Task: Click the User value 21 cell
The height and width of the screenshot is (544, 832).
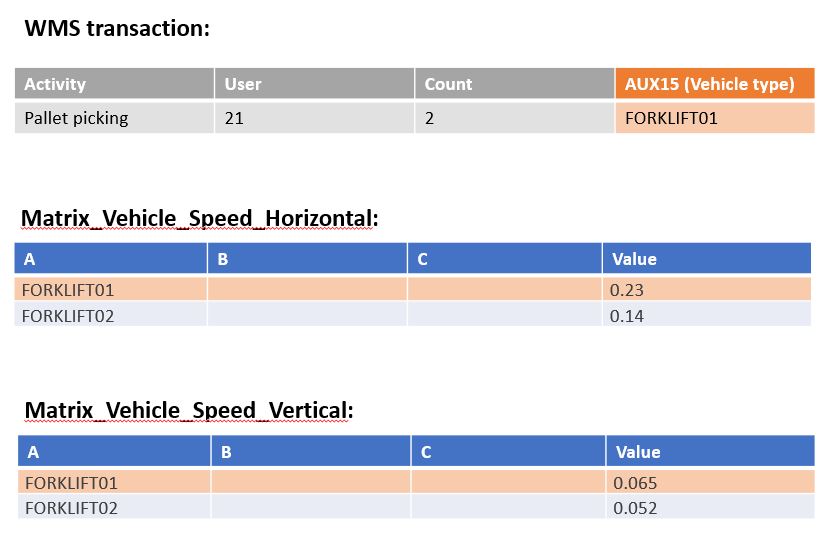Action: point(235,118)
